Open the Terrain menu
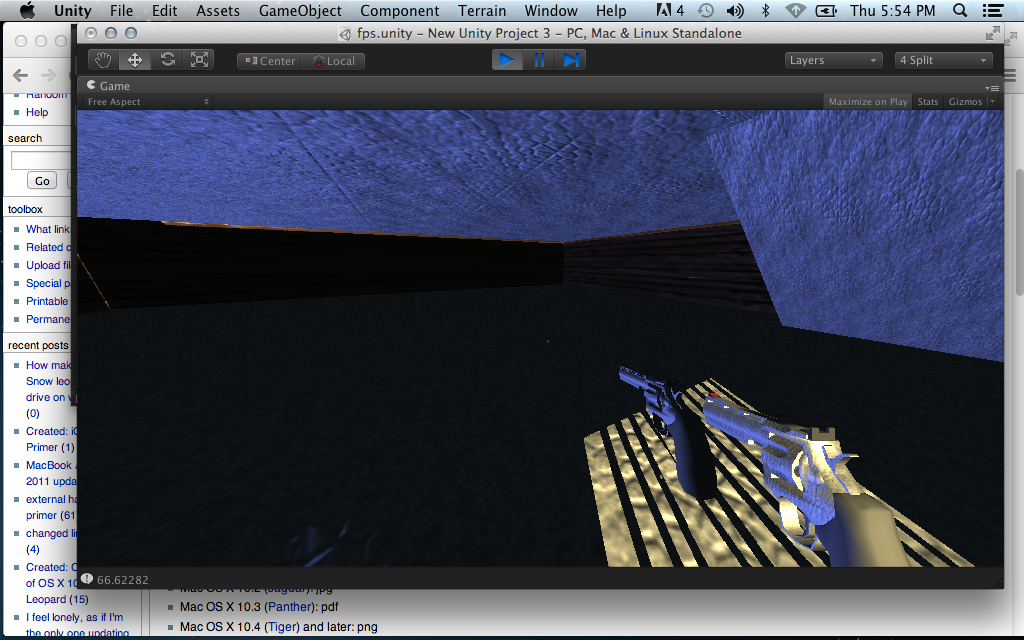The width and height of the screenshot is (1024, 640). click(482, 11)
